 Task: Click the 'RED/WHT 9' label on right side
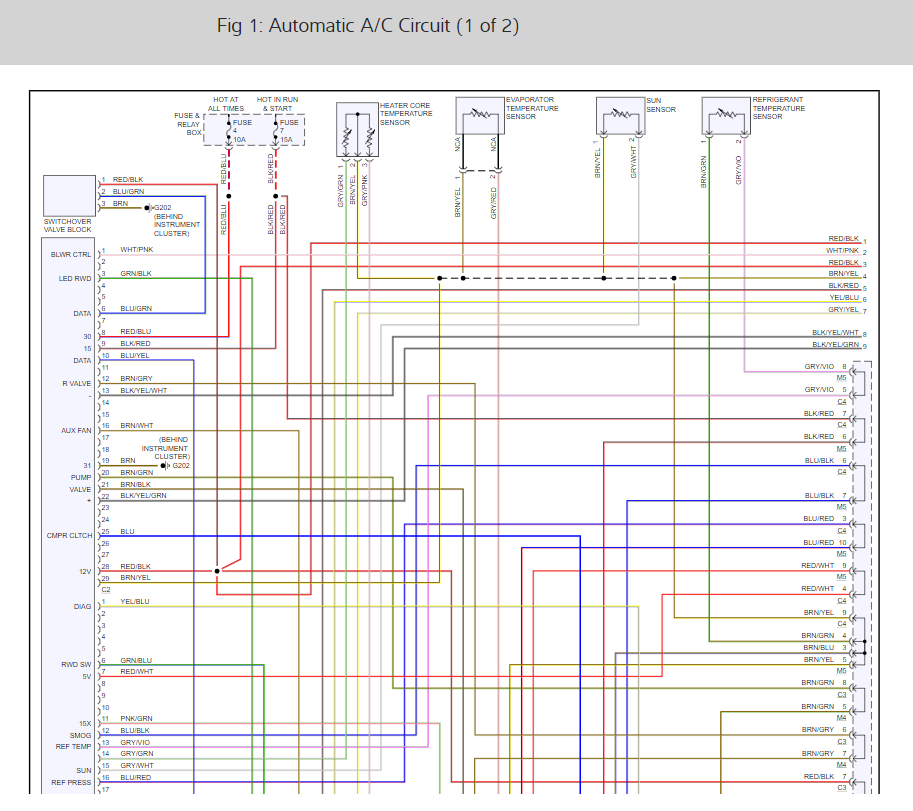pos(823,566)
